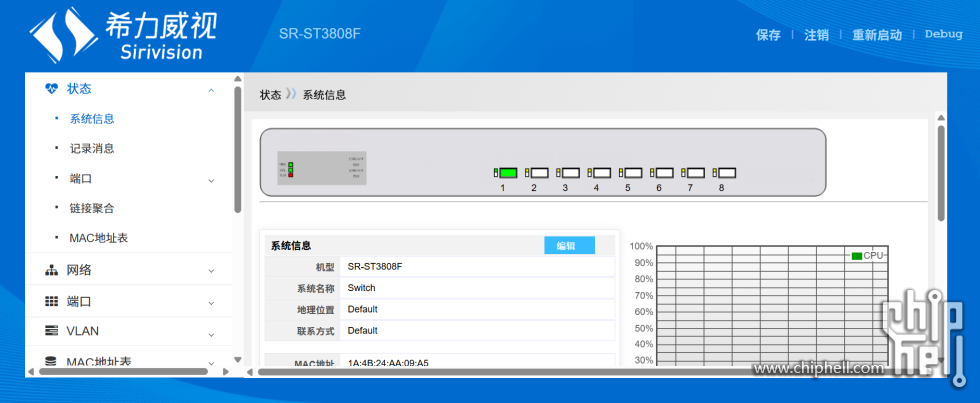Collapse the 状态 menu section
The image size is (980, 403).
[211, 90]
